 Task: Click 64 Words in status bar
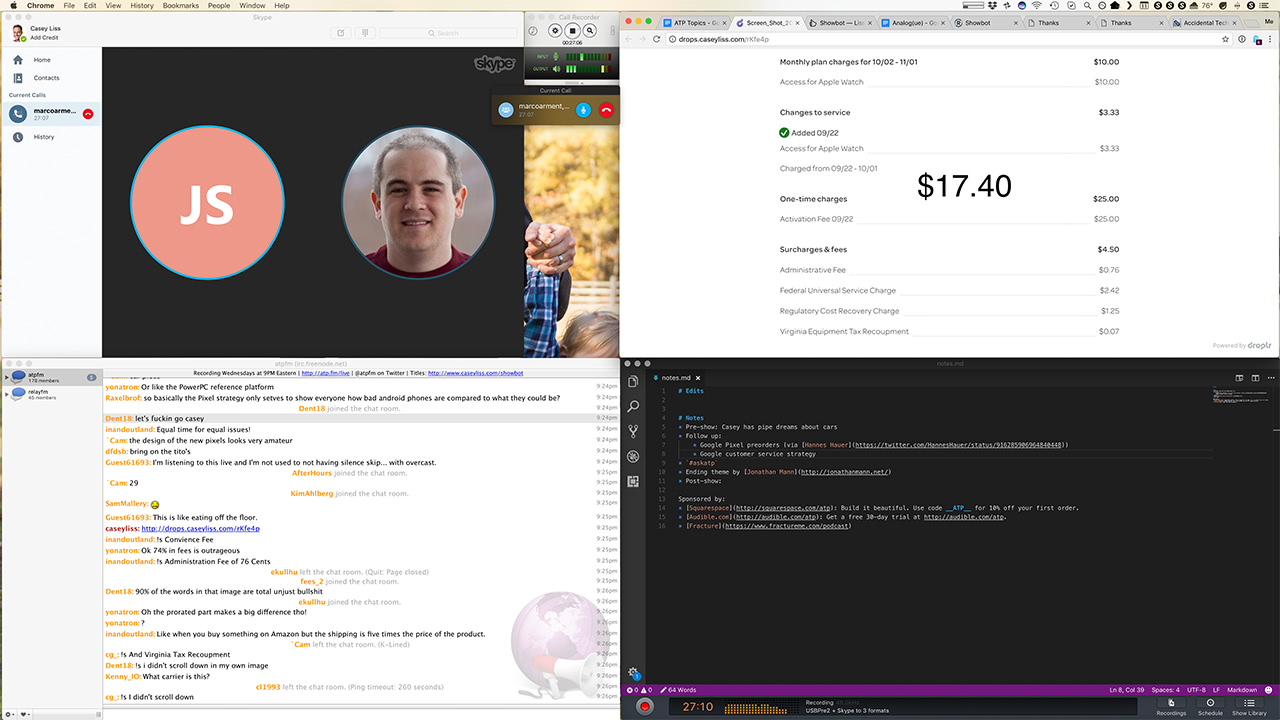pos(677,690)
